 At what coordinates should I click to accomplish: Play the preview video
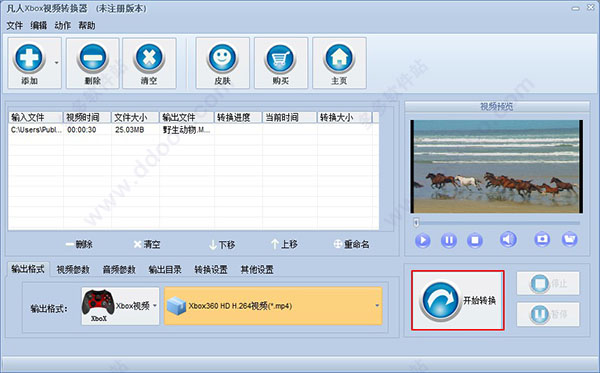point(422,241)
